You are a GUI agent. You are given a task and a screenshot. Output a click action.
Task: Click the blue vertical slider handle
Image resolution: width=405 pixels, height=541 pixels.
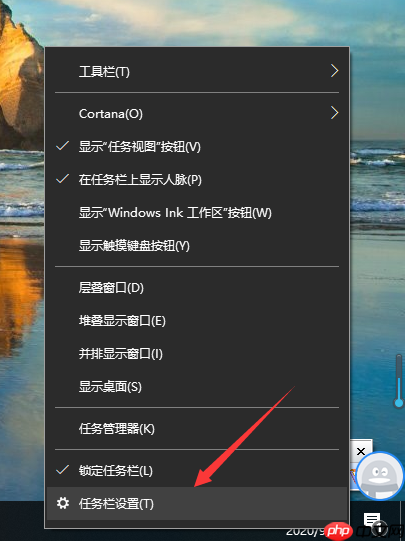(399, 403)
